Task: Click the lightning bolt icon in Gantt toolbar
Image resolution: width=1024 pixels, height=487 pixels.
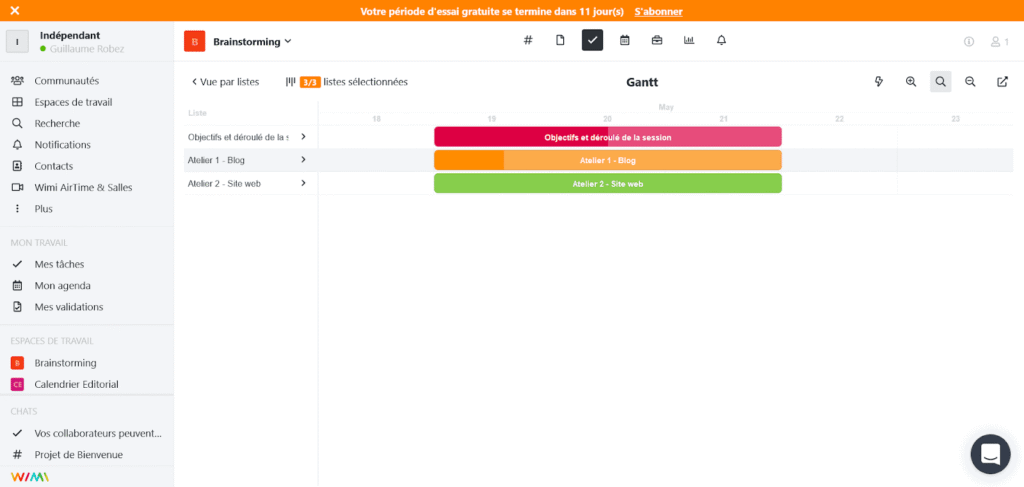Action: [x=879, y=82]
